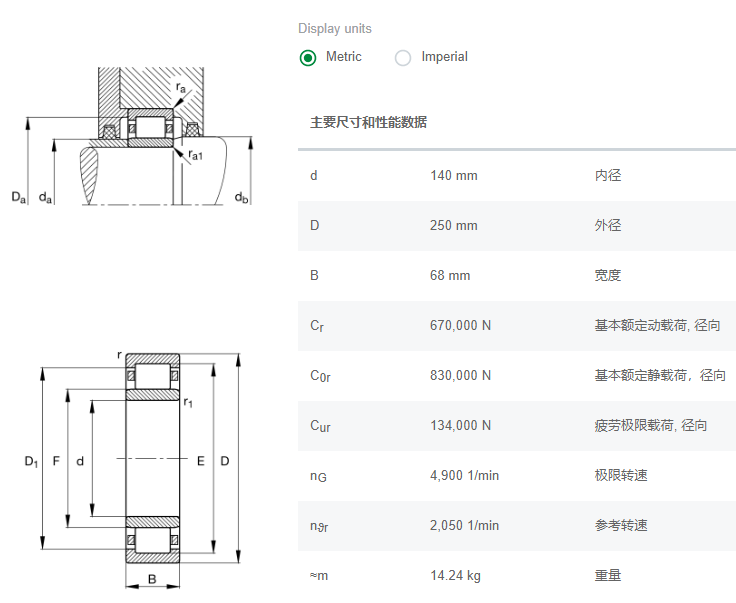Select the Imperial units radio button
The image size is (736, 603).
(x=403, y=57)
